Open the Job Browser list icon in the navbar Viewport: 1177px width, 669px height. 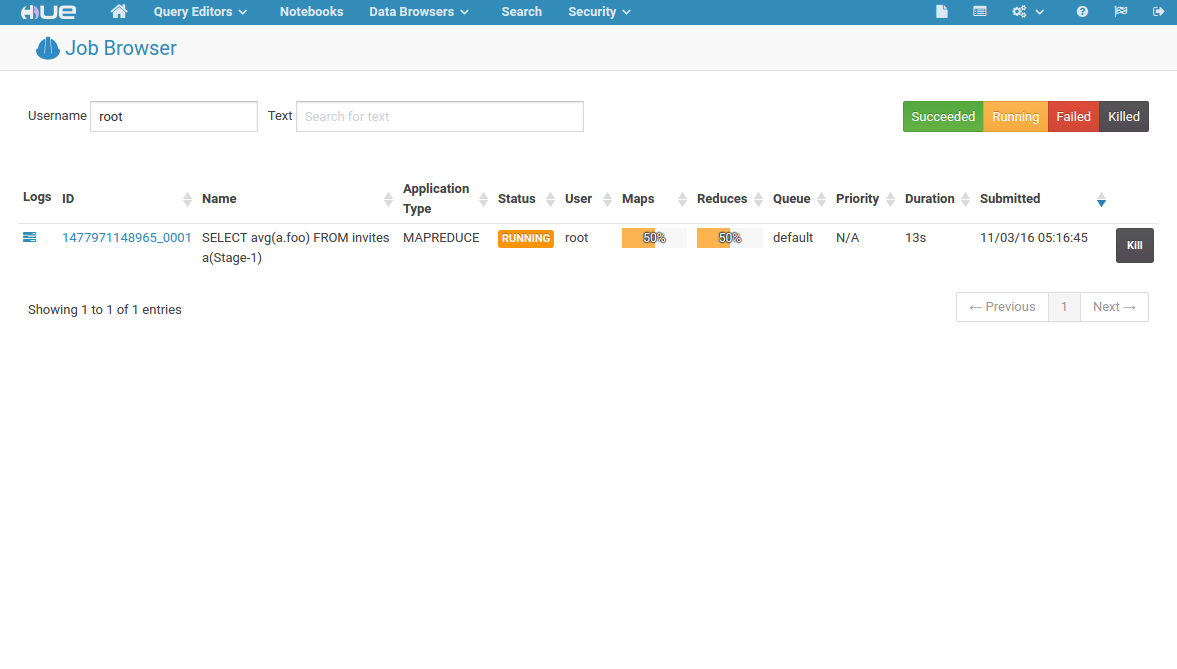979,12
